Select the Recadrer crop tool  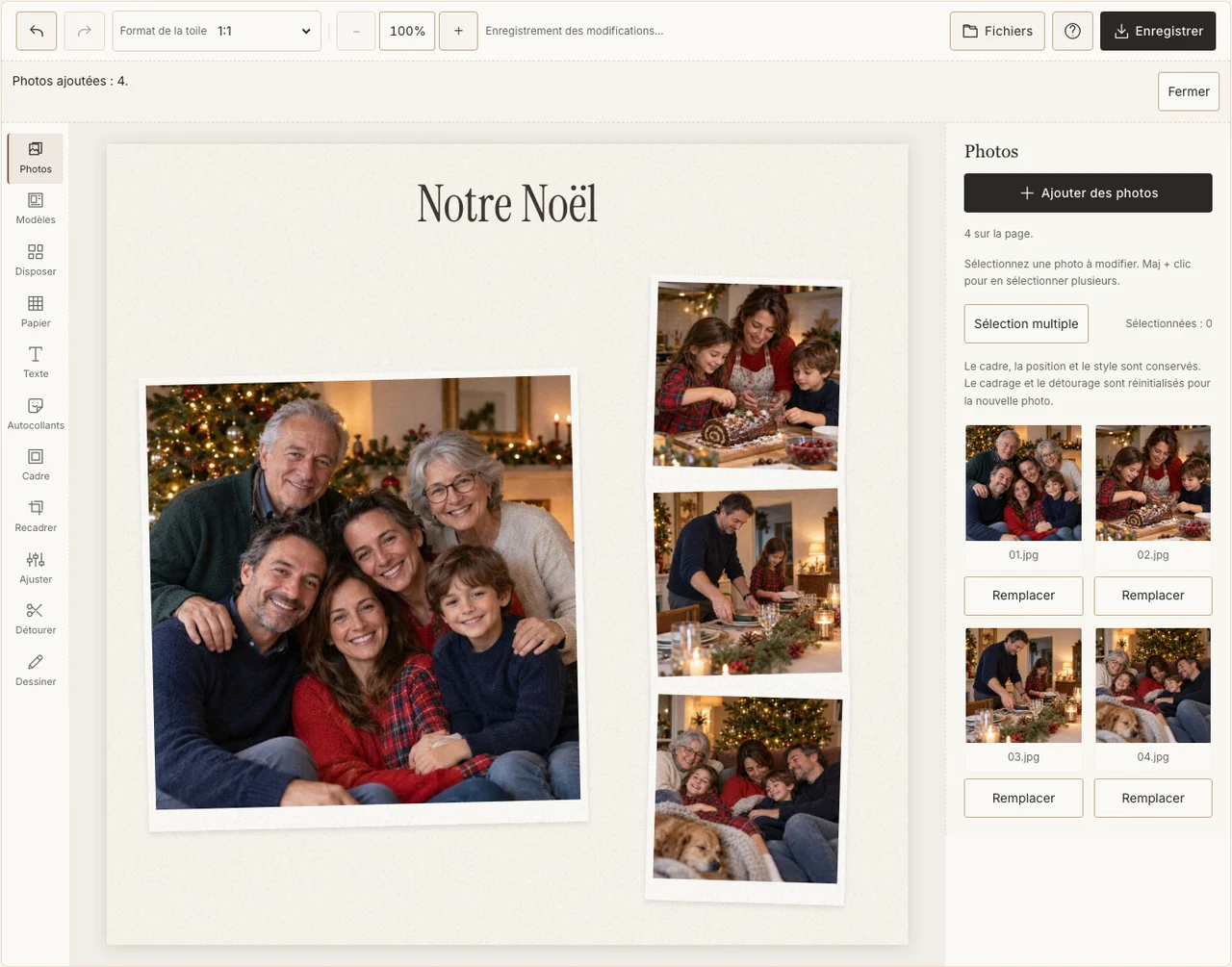[36, 517]
